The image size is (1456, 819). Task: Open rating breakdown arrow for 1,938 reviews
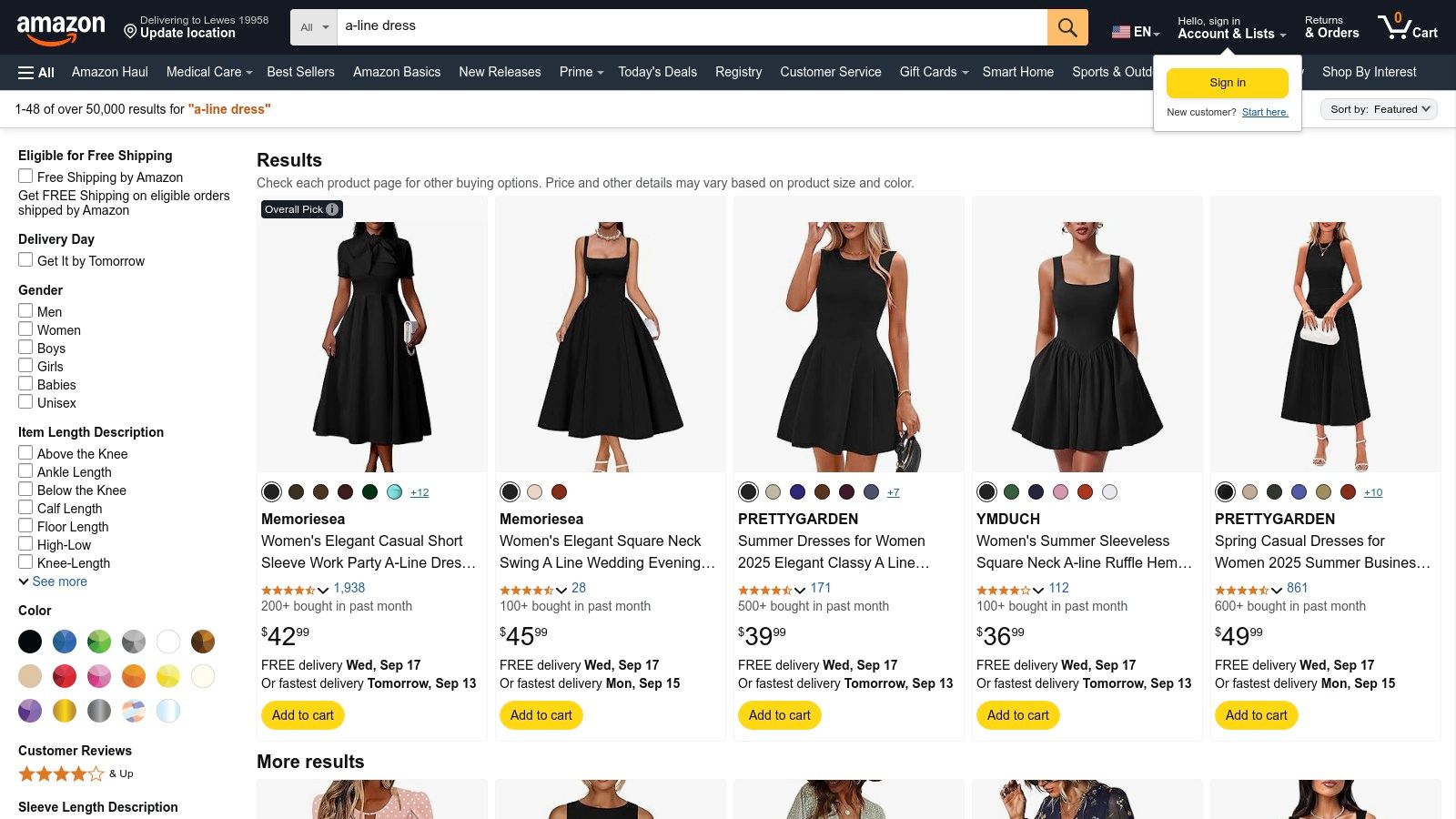coord(322,590)
